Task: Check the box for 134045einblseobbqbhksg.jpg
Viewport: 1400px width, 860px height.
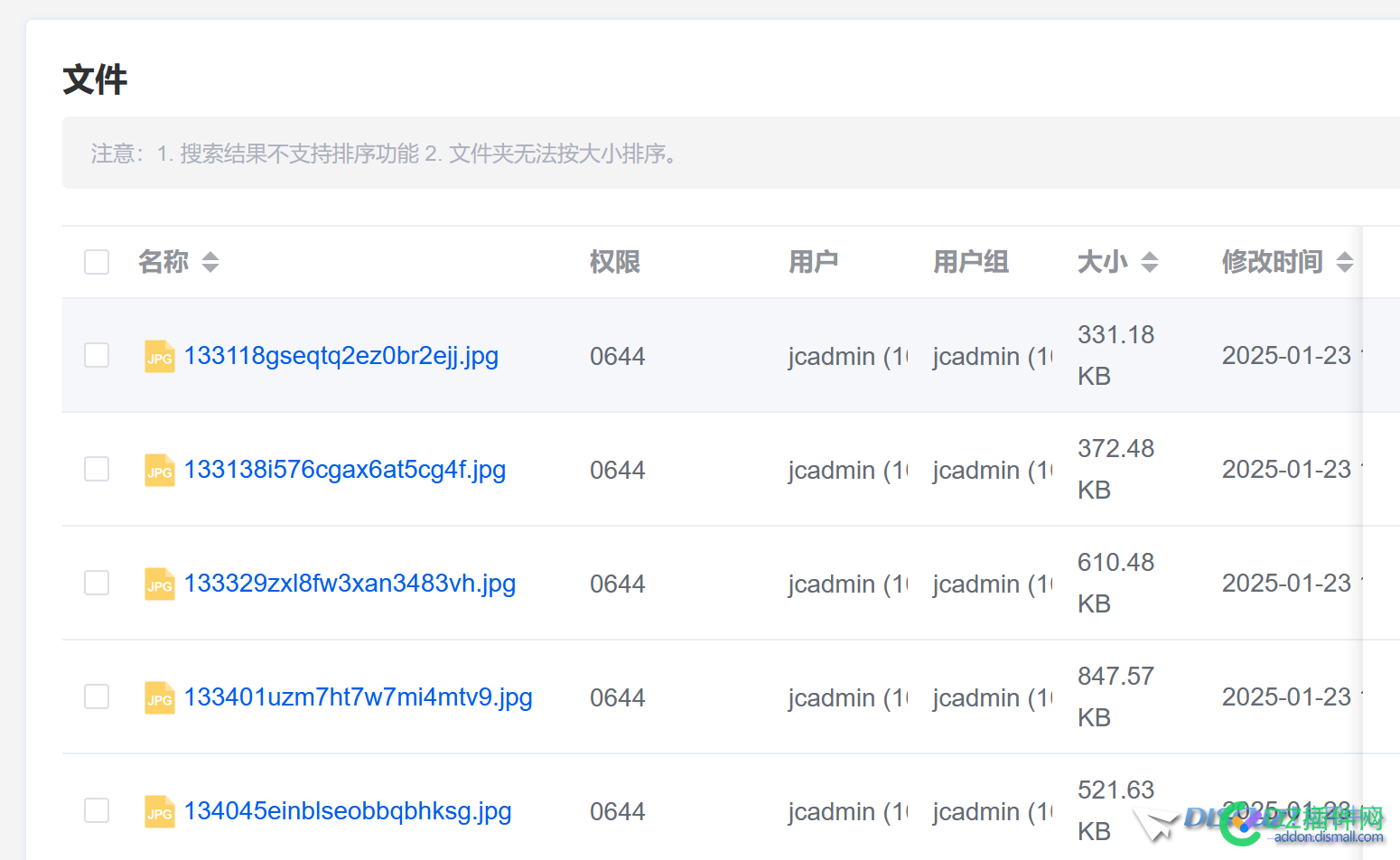Action: (97, 810)
